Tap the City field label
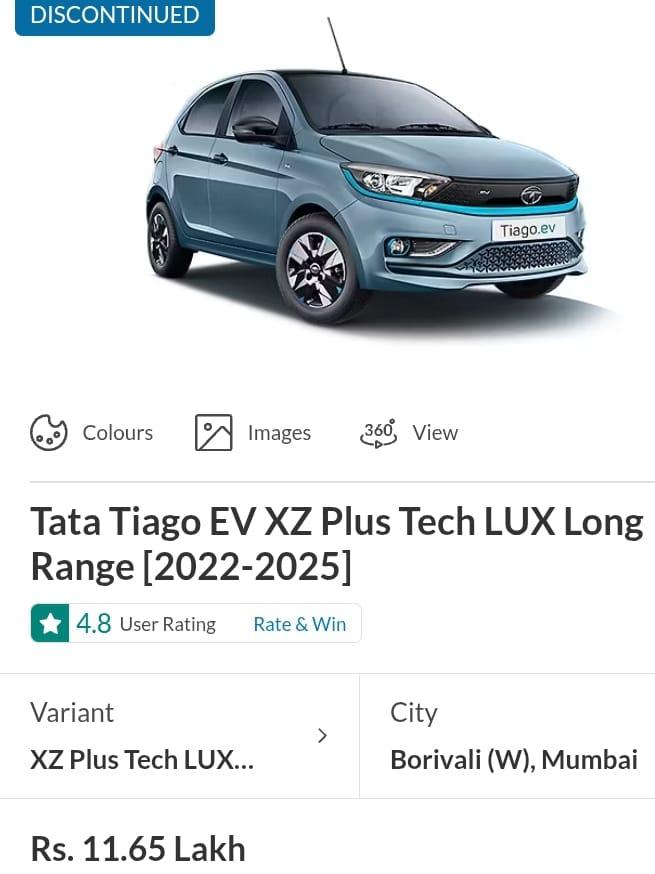This screenshot has width=655, height=874. coord(414,713)
